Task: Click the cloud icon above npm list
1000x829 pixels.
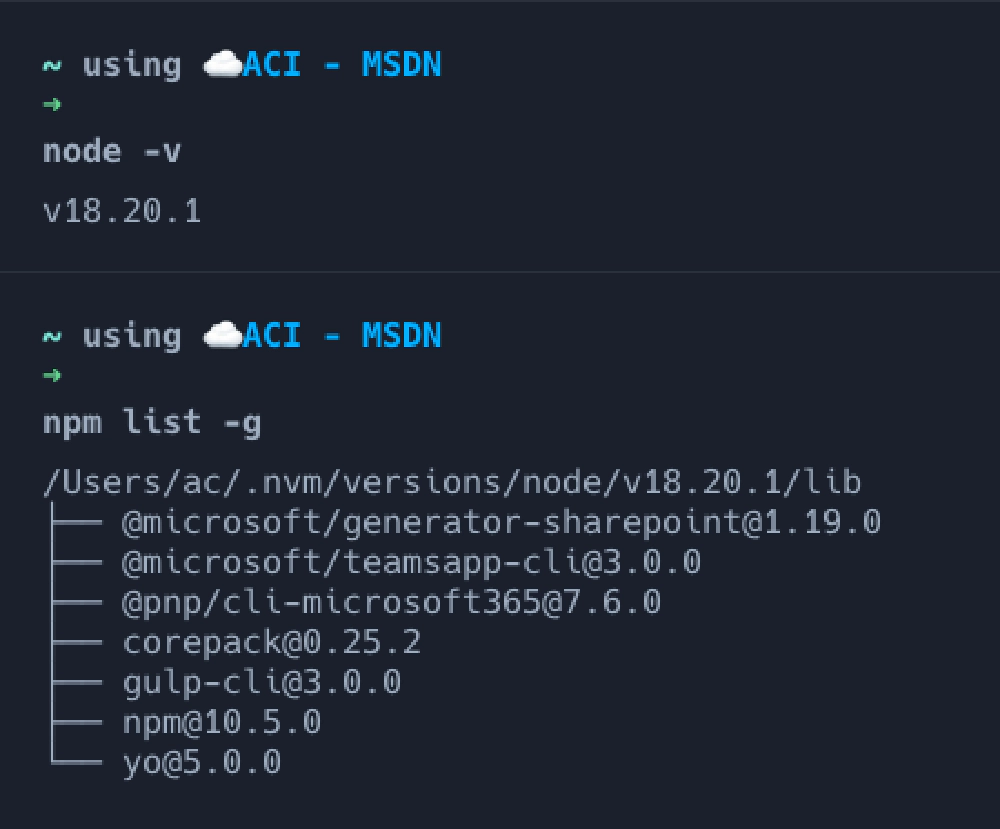Action: tap(222, 336)
